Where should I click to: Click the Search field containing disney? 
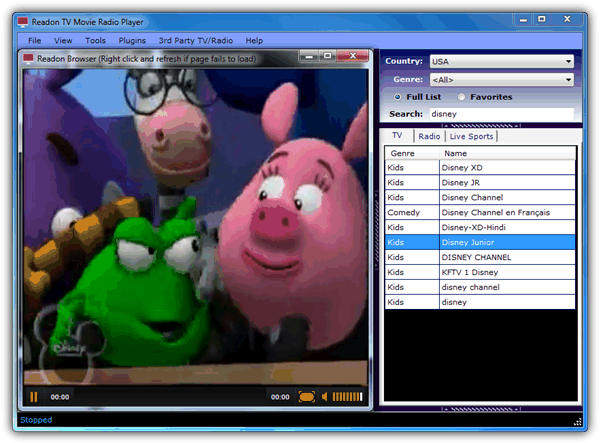(x=502, y=114)
